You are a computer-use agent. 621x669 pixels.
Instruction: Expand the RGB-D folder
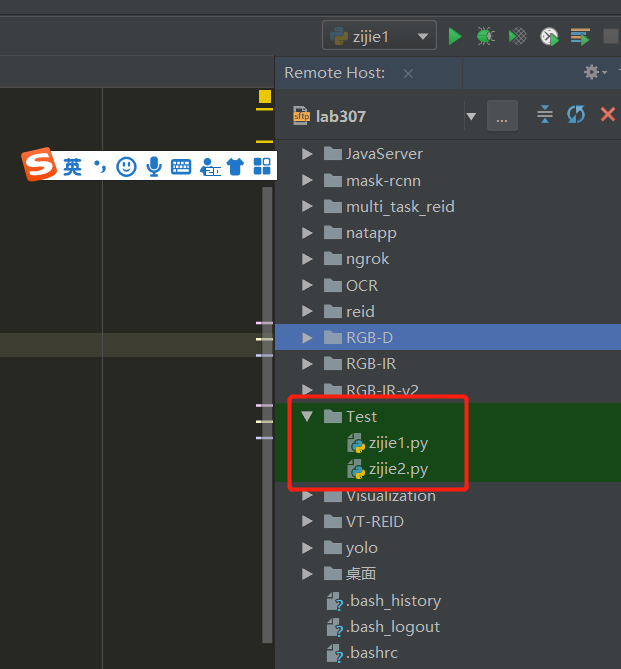307,338
